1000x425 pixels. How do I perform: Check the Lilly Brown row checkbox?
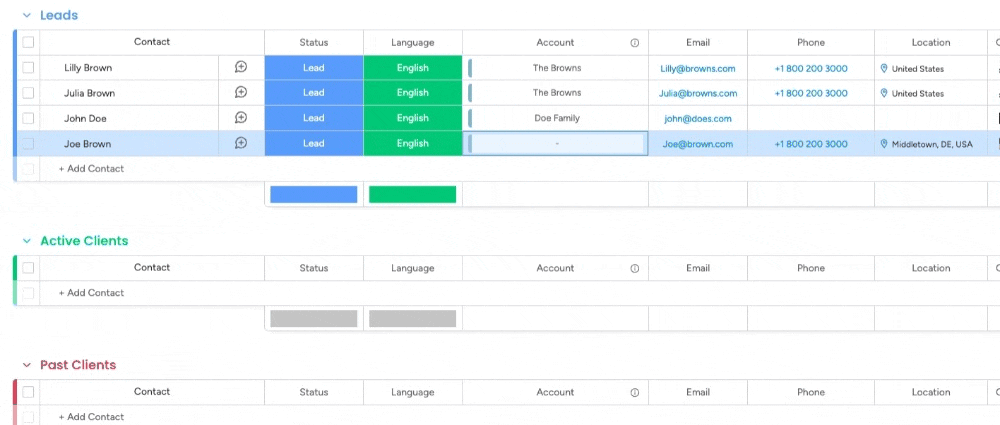click(x=28, y=68)
